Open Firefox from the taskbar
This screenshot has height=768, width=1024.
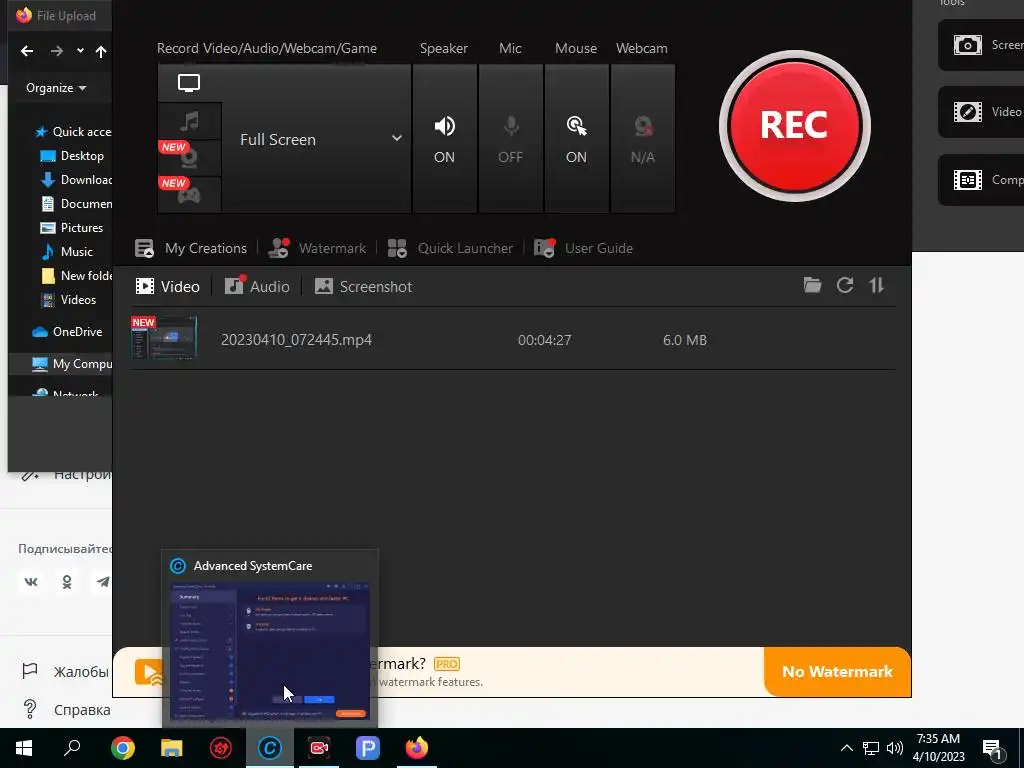(x=417, y=748)
